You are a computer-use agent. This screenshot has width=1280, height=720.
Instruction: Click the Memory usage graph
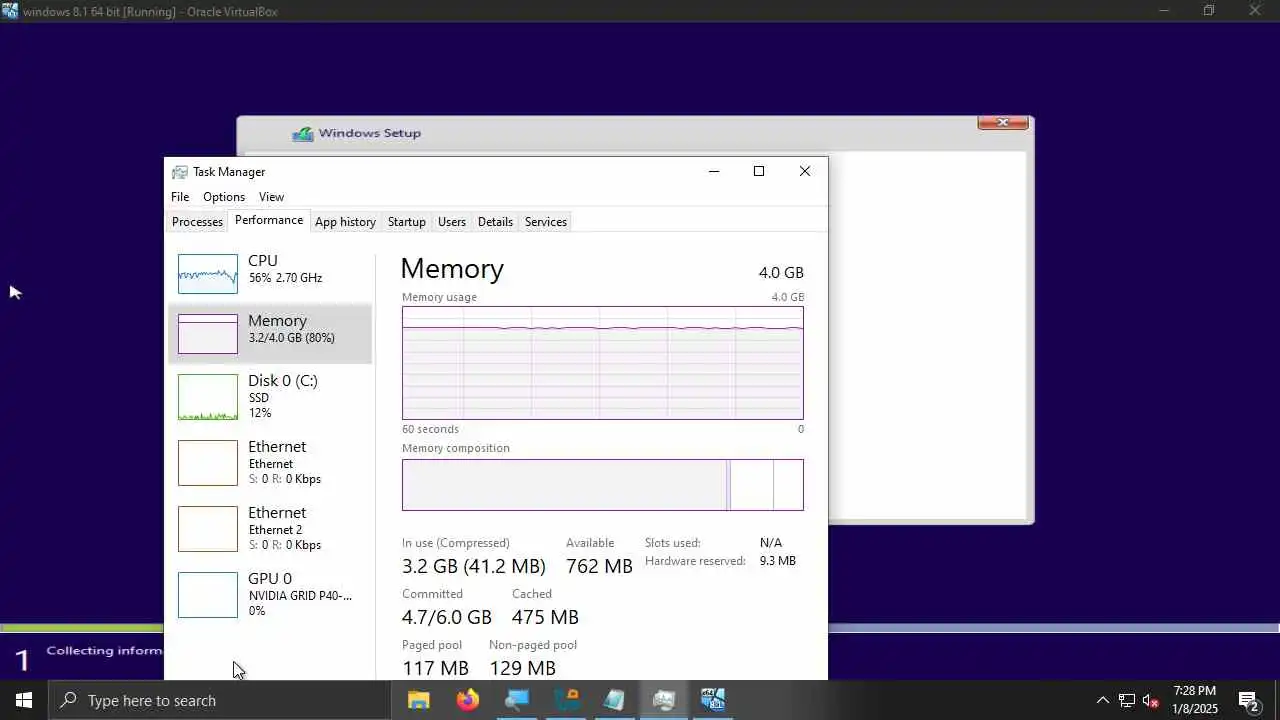[x=603, y=363]
